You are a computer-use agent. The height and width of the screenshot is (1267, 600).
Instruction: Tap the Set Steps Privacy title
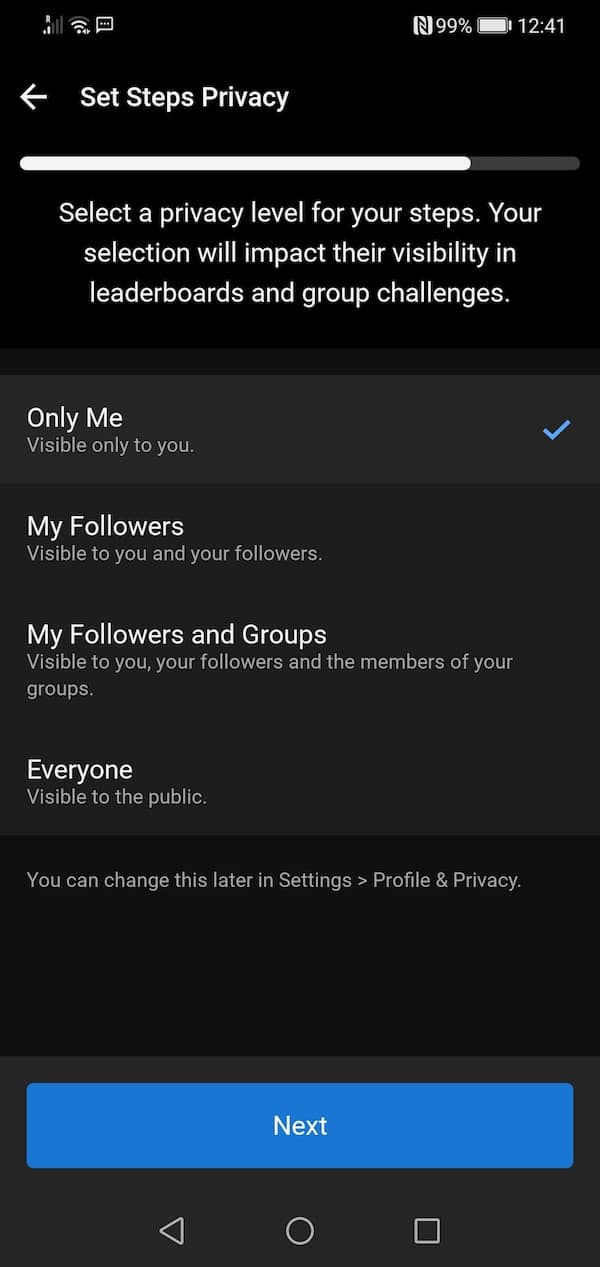click(184, 97)
